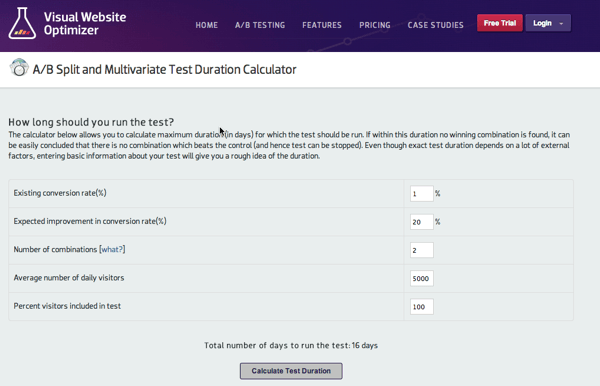This screenshot has height=386, width=600.
Task: Go to the HOME menu item
Action: coord(207,25)
